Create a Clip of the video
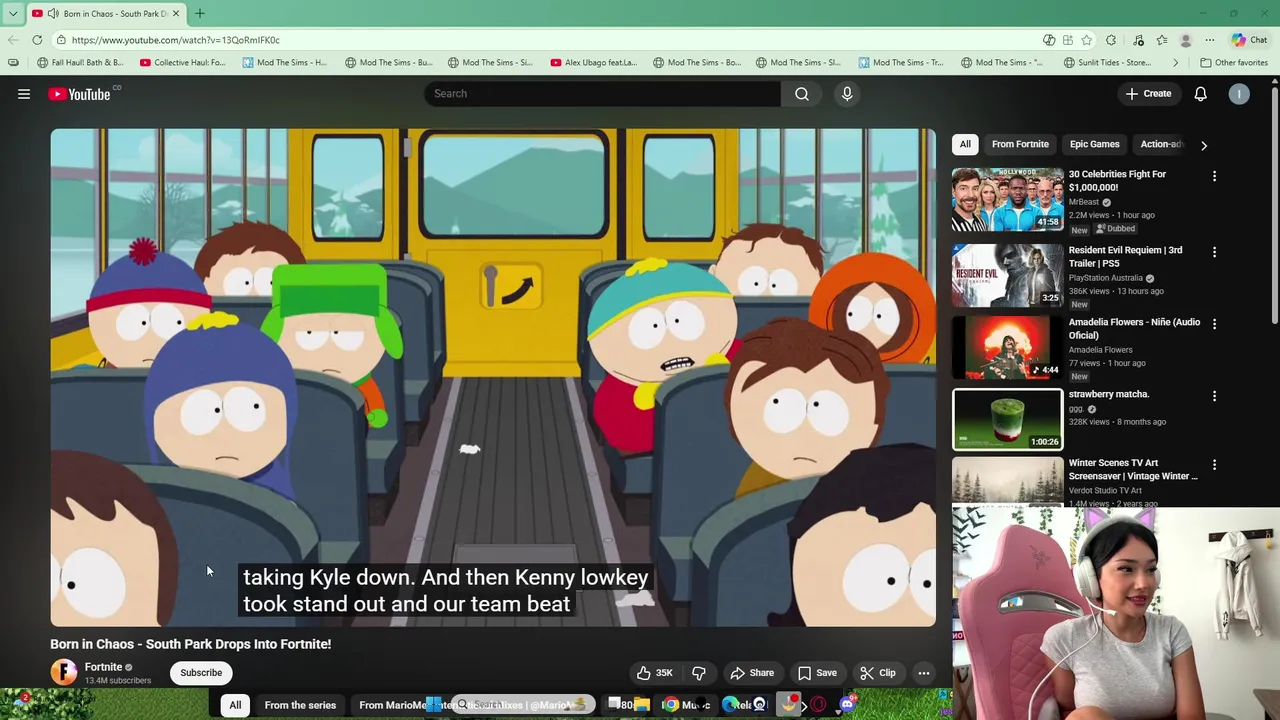 click(x=878, y=673)
